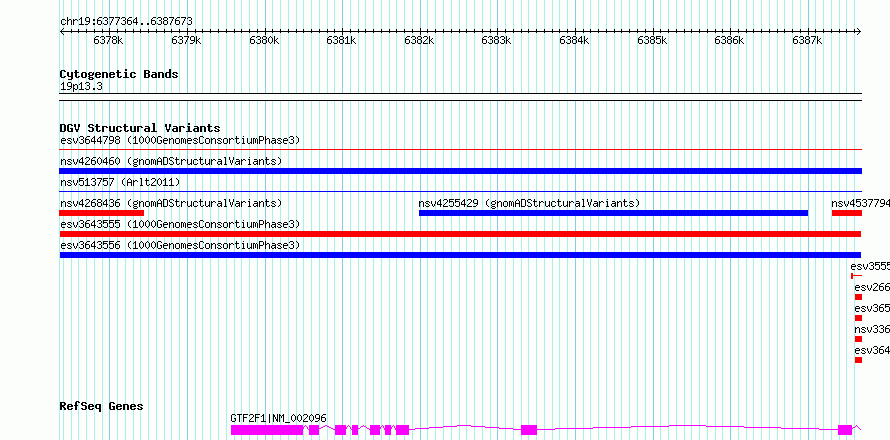This screenshot has height=440, width=890.
Task: Click the red esv3643555 variant bar
Action: coord(460,234)
